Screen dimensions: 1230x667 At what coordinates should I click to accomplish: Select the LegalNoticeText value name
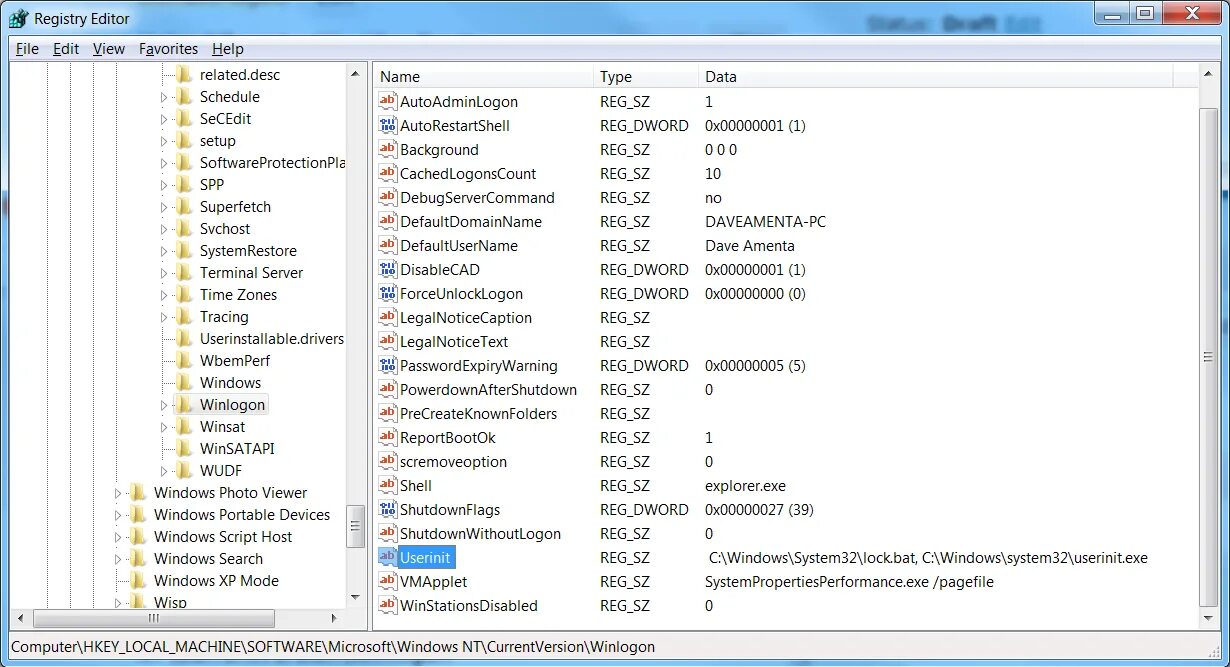pos(454,341)
